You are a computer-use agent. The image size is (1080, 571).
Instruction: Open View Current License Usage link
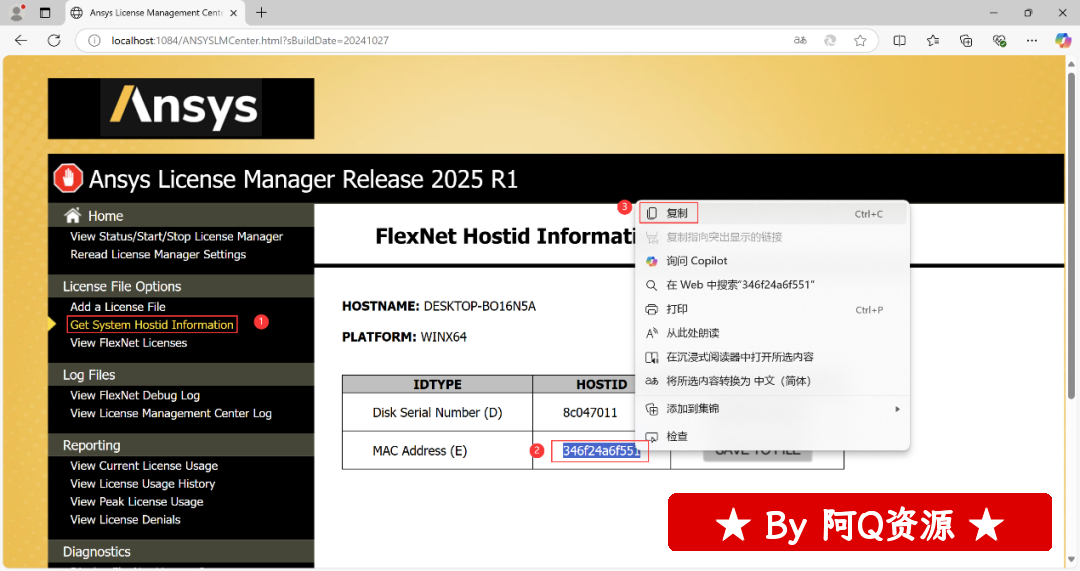(x=144, y=466)
